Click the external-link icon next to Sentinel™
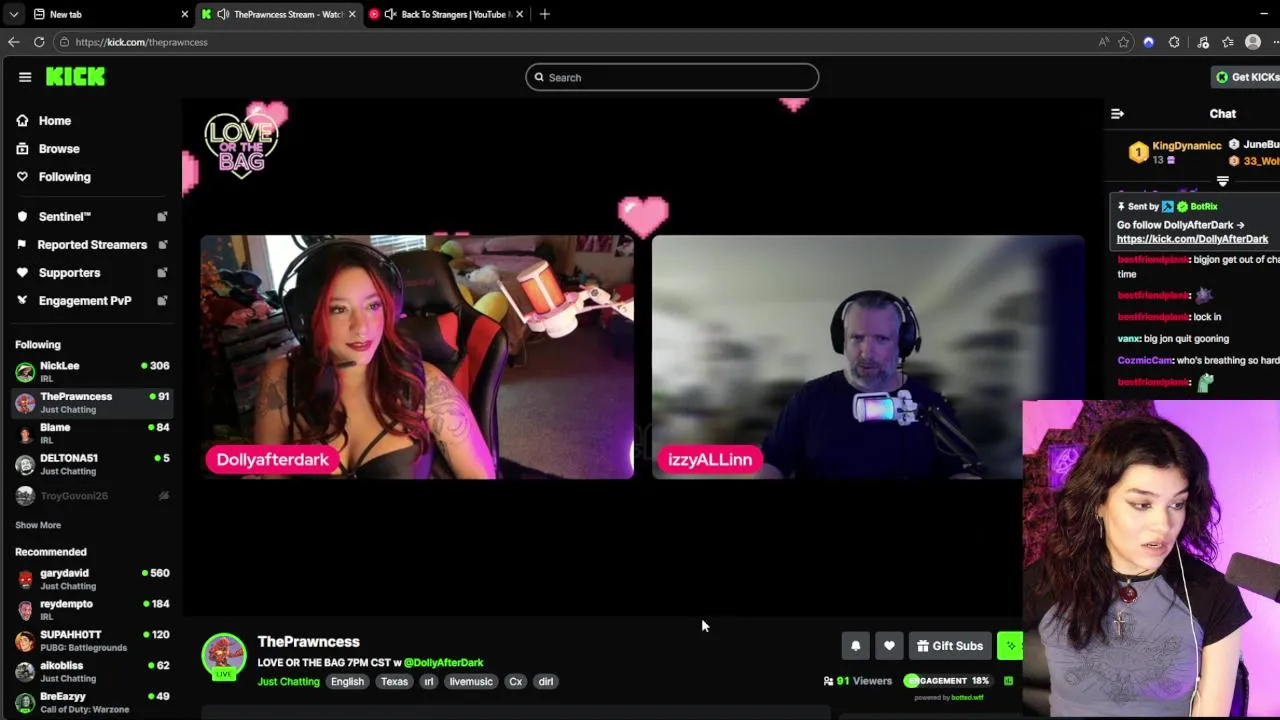1280x720 pixels. pyautogui.click(x=162, y=217)
